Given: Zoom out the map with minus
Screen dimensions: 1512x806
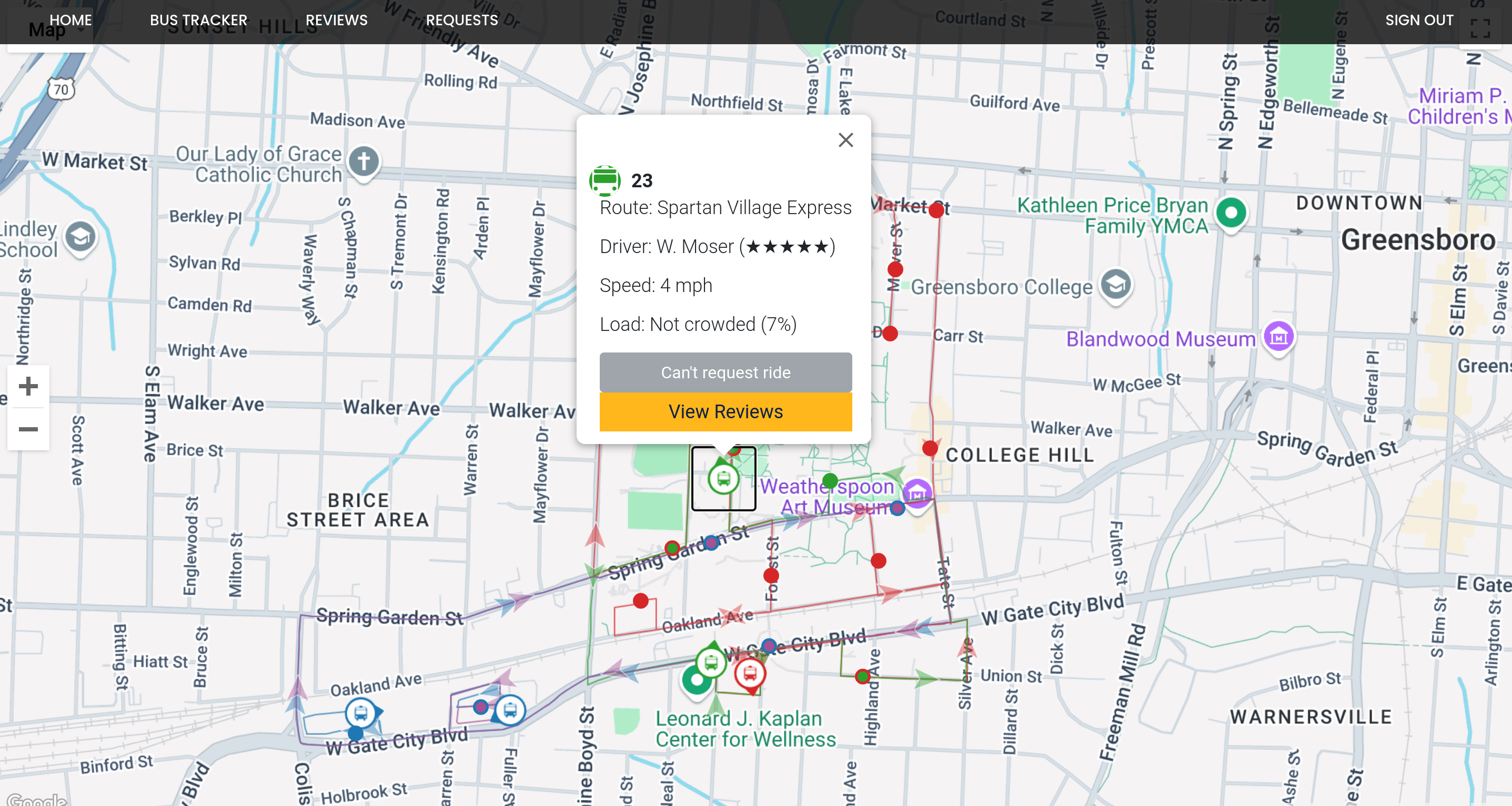Looking at the screenshot, I should point(28,429).
